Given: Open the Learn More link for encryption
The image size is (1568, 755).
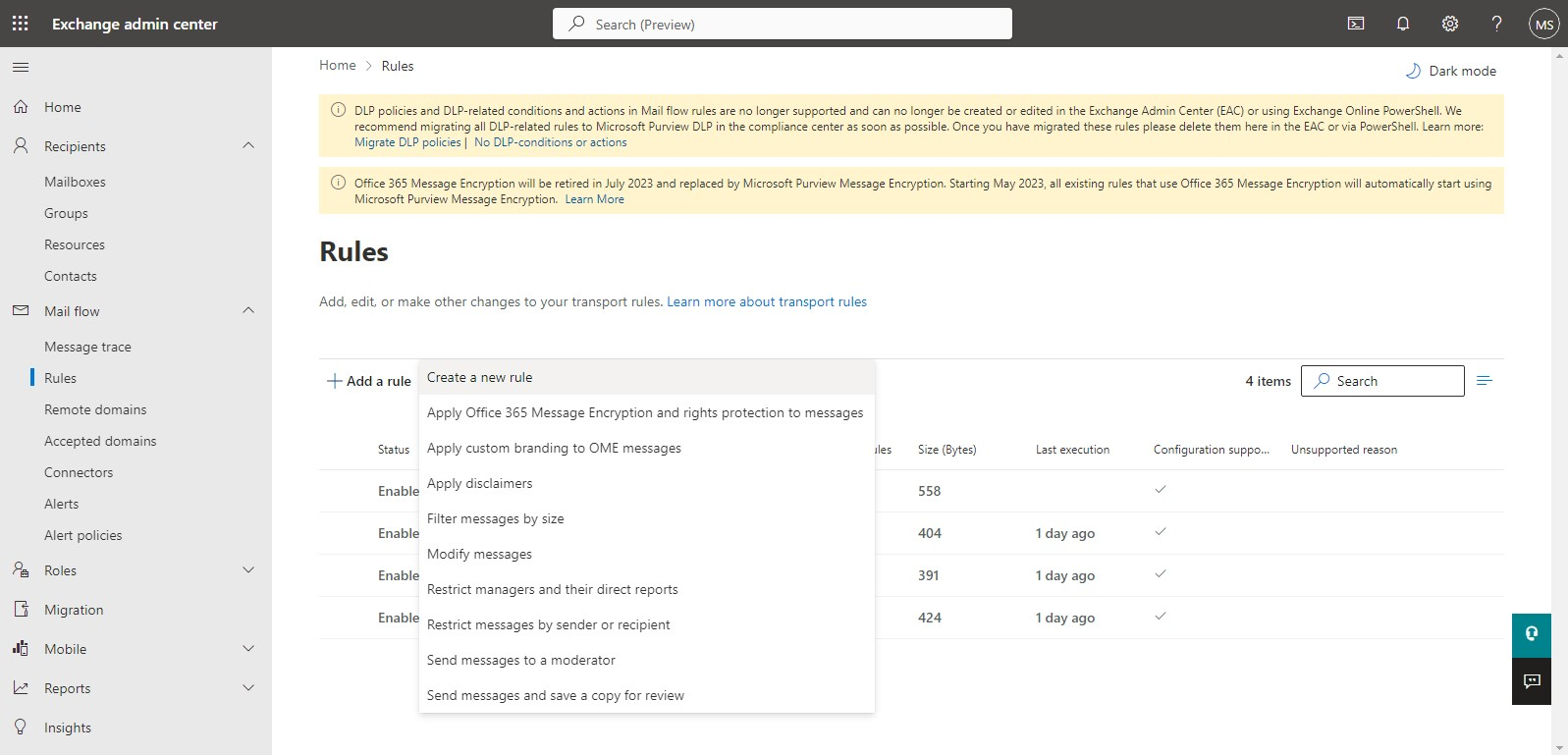Looking at the screenshot, I should [594, 199].
